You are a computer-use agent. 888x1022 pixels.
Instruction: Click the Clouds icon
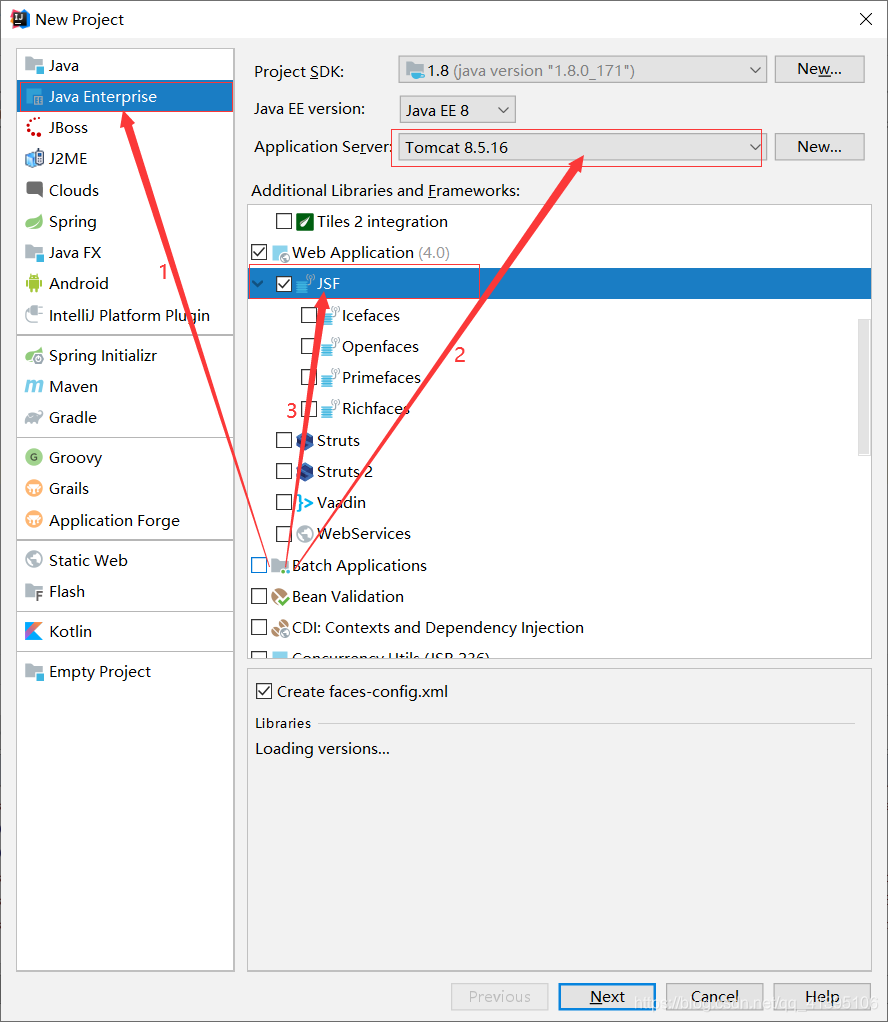click(34, 190)
